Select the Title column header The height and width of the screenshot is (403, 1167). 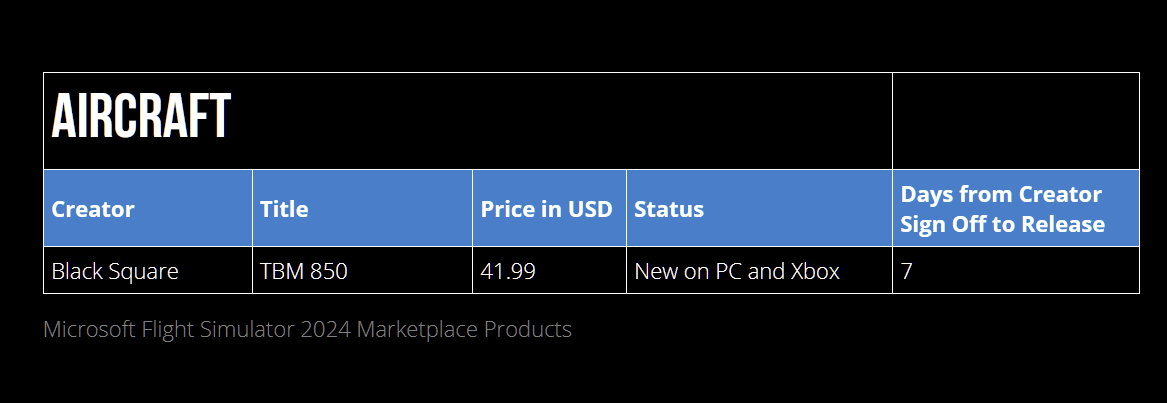pos(284,209)
